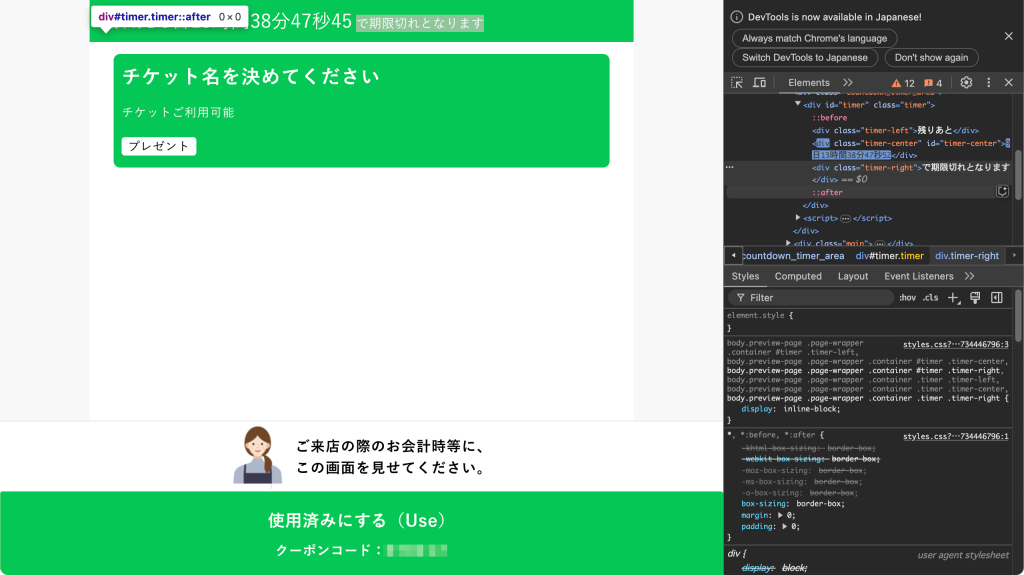Switch to the Styles tab
This screenshot has height=575, width=1024.
tap(745, 276)
